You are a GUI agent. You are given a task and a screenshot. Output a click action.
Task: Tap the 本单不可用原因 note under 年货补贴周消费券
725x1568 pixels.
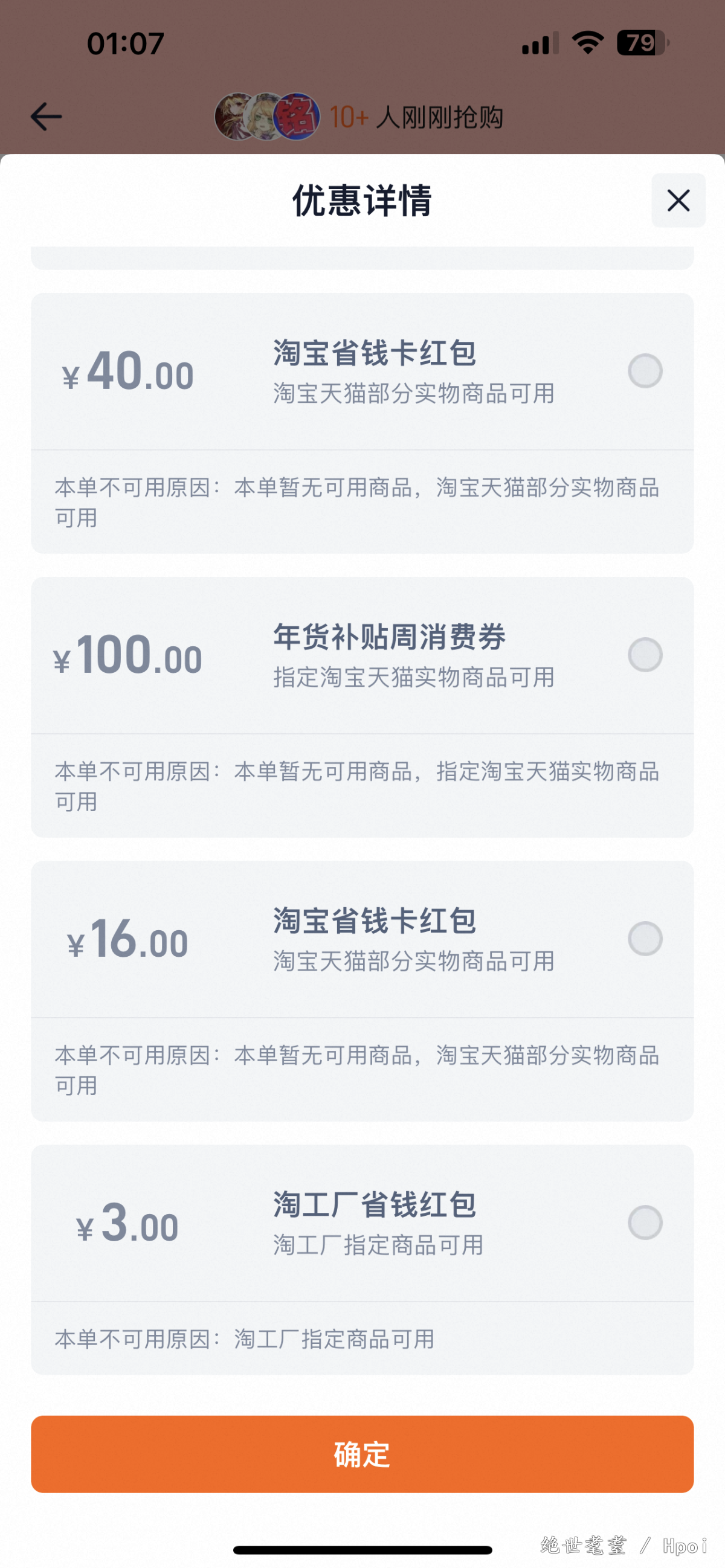click(357, 786)
